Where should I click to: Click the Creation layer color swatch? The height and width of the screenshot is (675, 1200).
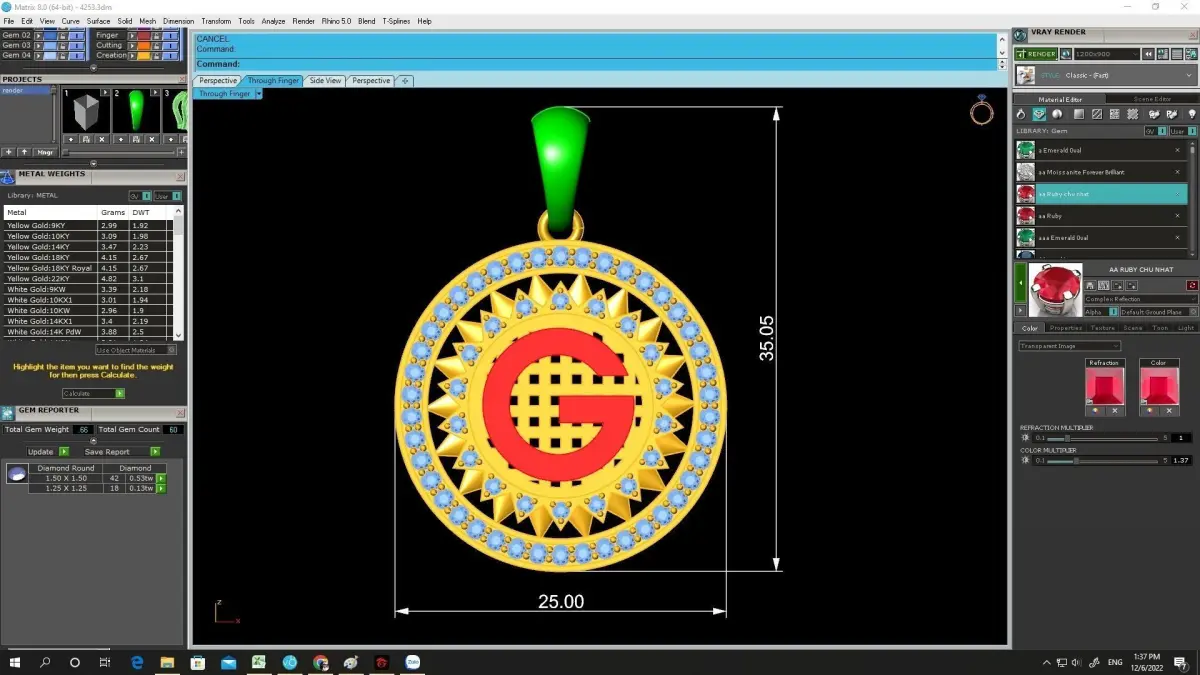[143, 55]
